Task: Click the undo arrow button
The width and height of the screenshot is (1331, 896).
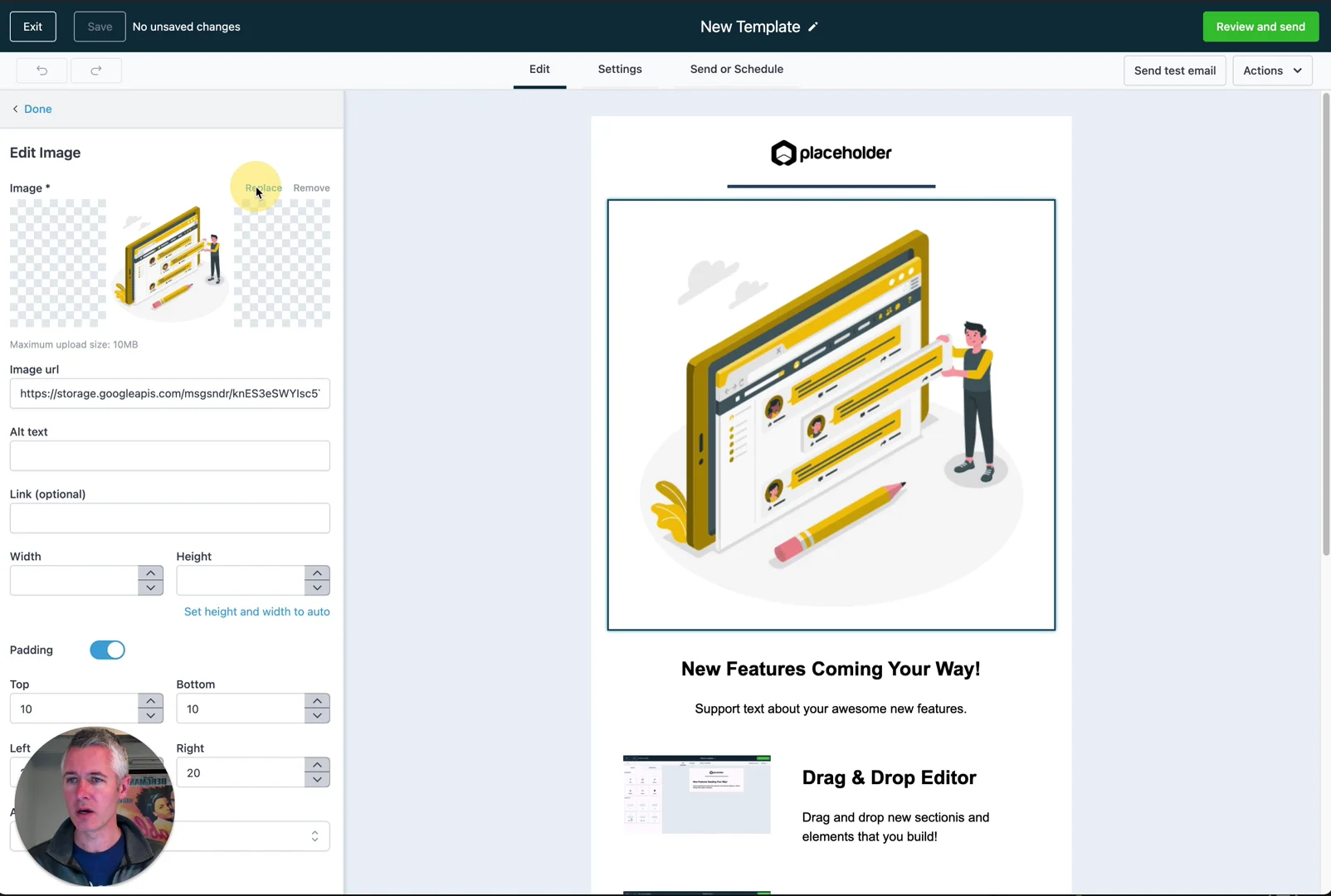Action: click(41, 71)
